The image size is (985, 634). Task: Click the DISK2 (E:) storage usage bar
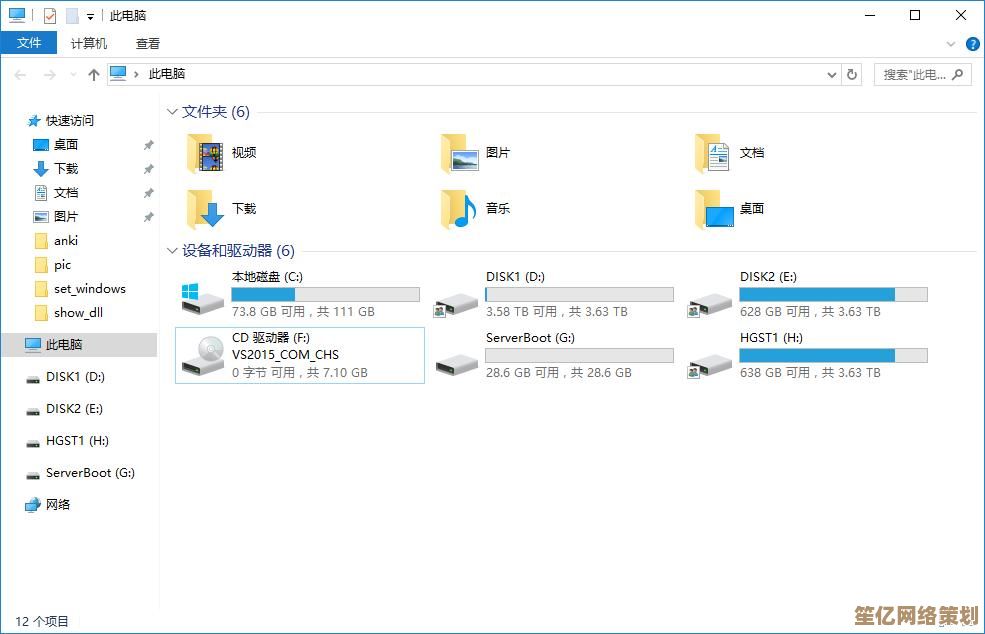click(x=832, y=295)
